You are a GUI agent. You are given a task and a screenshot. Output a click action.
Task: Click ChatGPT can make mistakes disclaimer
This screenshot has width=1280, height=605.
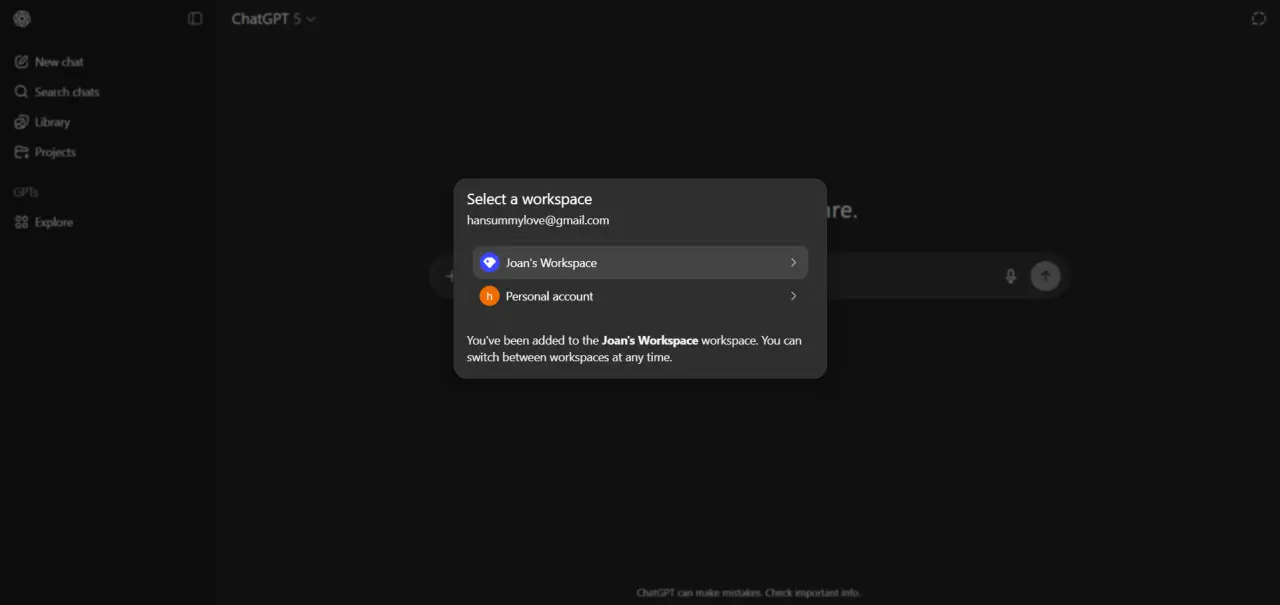[748, 592]
